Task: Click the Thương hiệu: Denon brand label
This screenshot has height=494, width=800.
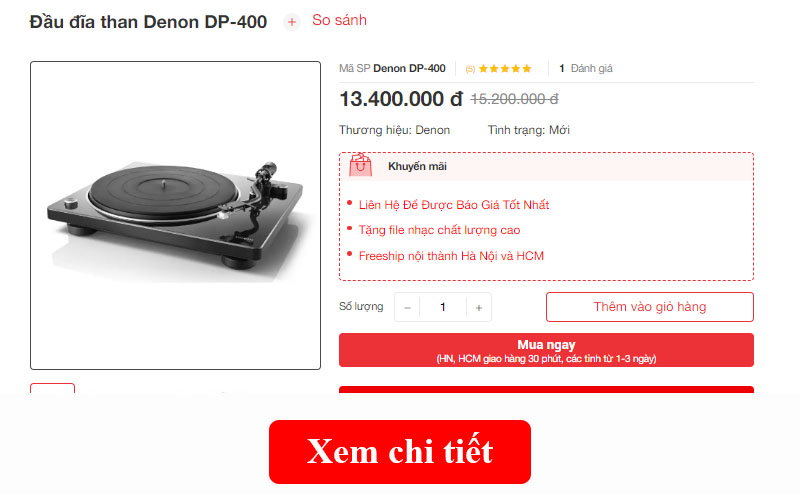Action: click(x=394, y=130)
